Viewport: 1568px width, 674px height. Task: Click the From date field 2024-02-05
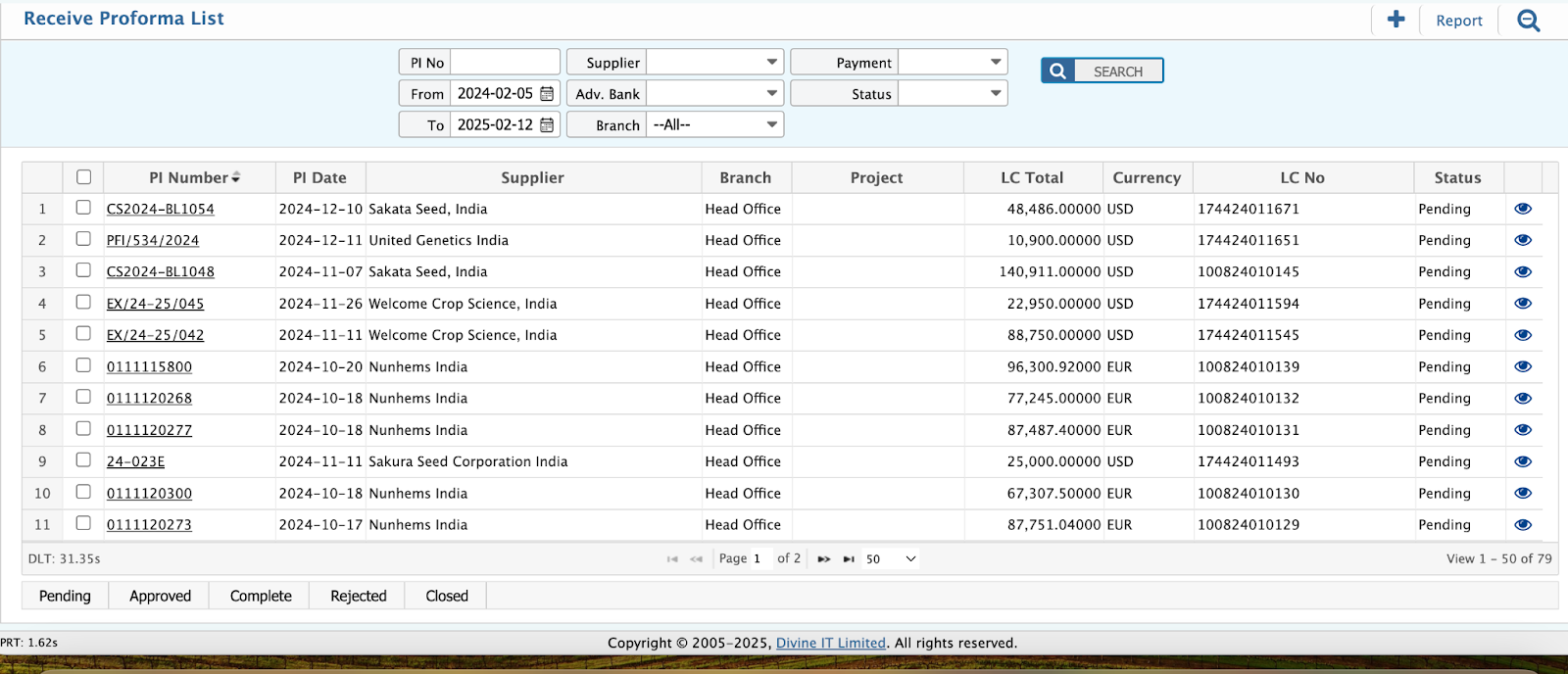pos(495,93)
